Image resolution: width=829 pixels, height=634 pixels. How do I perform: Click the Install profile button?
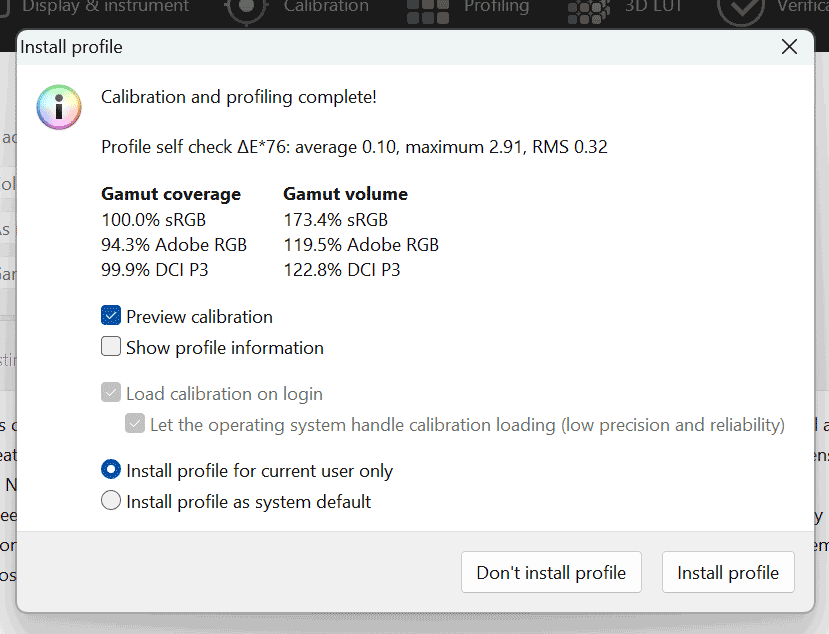pos(727,572)
